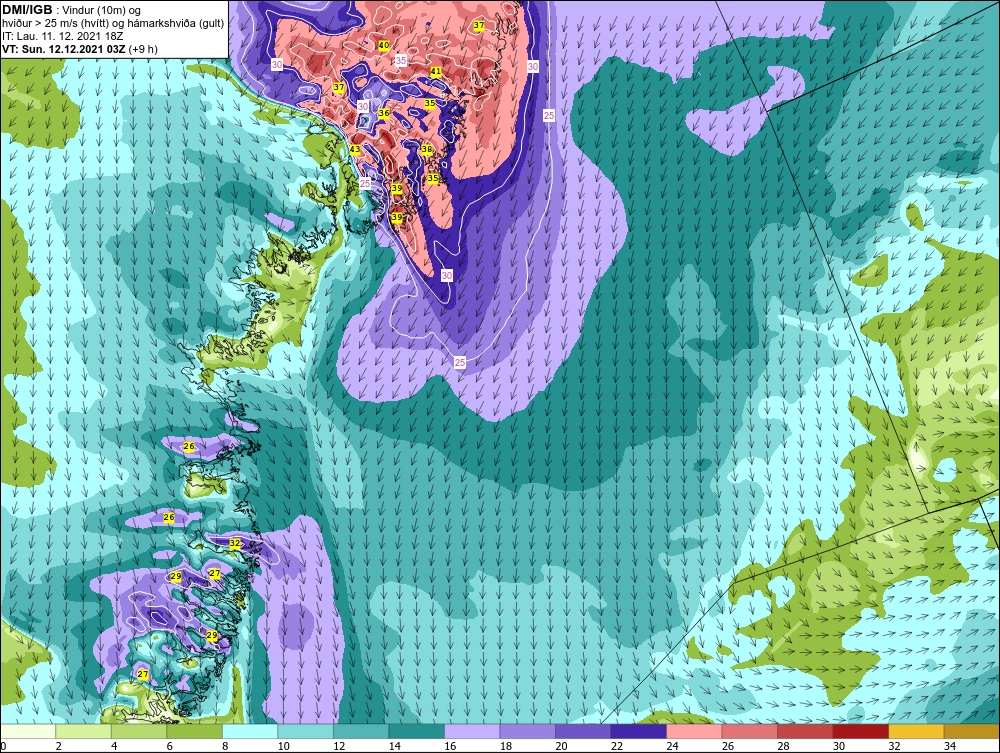The image size is (1000, 753).
Task: Click the yellow gust label 32
Action: click(x=235, y=543)
